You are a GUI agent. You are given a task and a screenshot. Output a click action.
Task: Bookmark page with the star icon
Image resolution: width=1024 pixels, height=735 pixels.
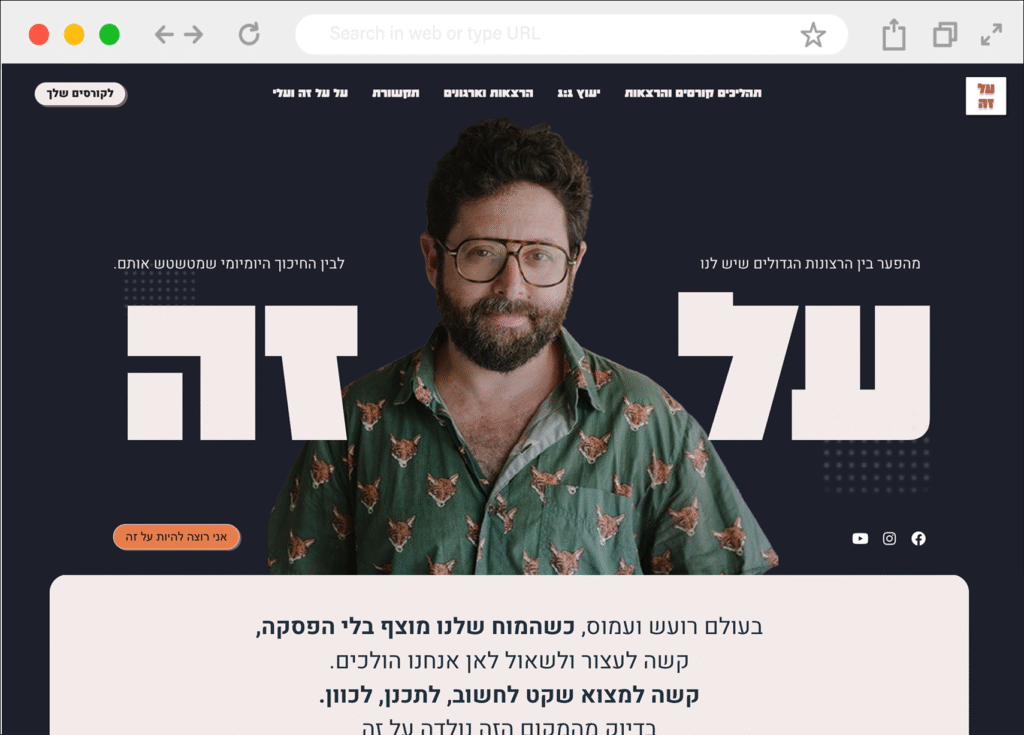[x=813, y=35]
